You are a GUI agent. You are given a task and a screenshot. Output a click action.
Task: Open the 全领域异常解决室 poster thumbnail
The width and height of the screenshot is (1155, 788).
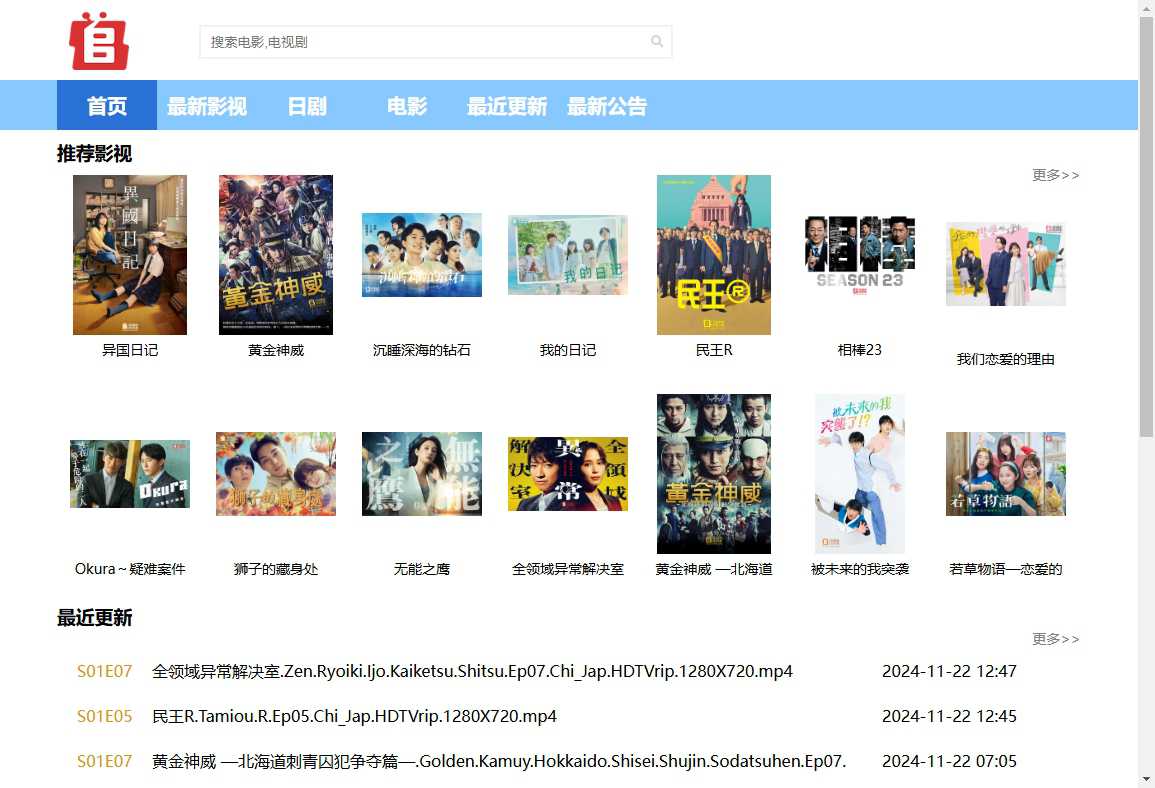(567, 474)
